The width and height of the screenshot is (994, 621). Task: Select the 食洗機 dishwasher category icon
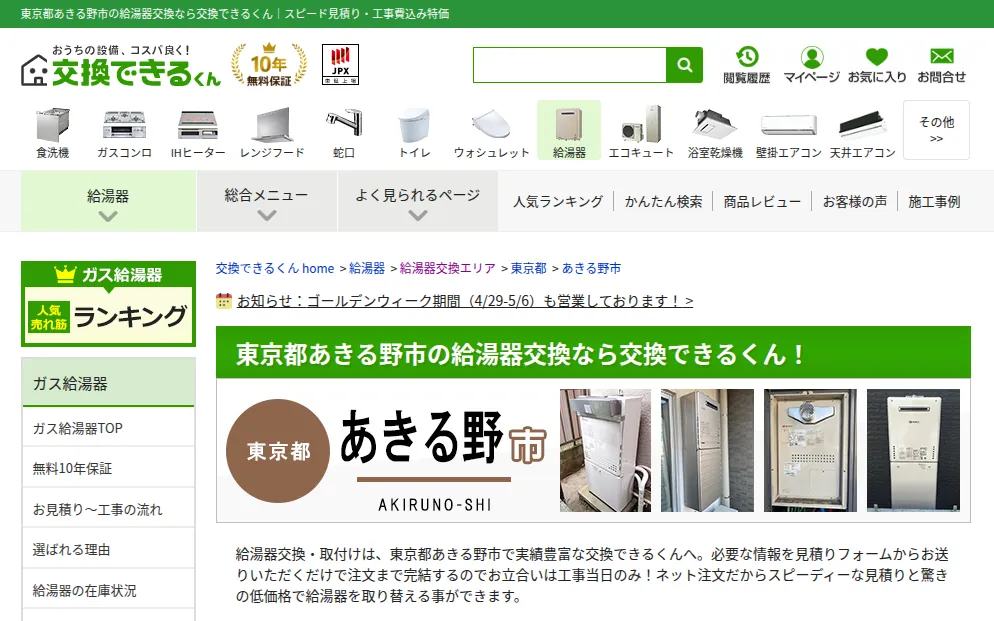53,131
